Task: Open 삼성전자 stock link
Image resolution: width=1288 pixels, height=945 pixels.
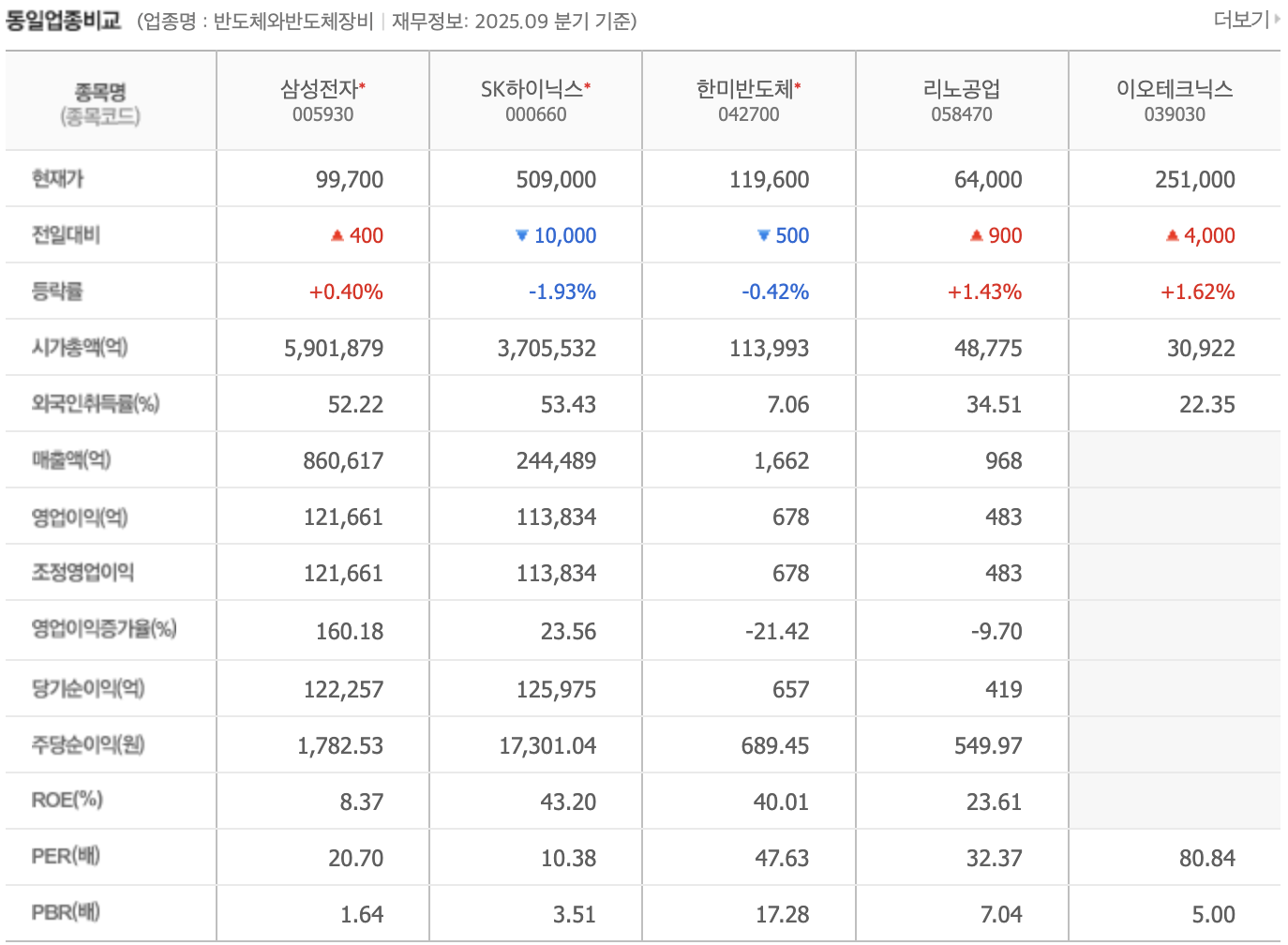Action: (x=319, y=89)
